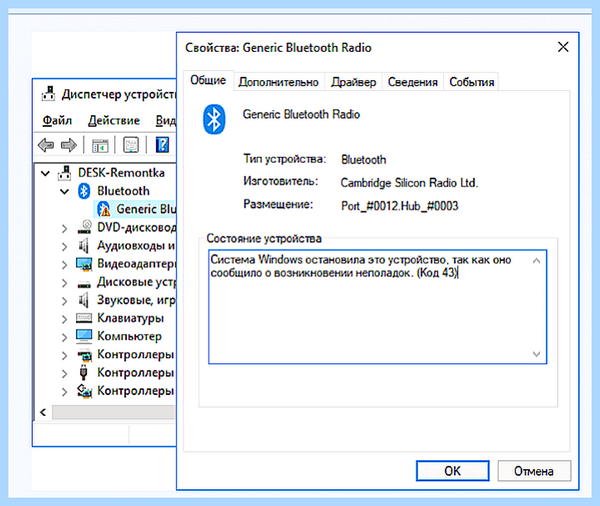Click the device type value Bluetooth
Image resolution: width=600 pixels, height=506 pixels.
click(364, 159)
